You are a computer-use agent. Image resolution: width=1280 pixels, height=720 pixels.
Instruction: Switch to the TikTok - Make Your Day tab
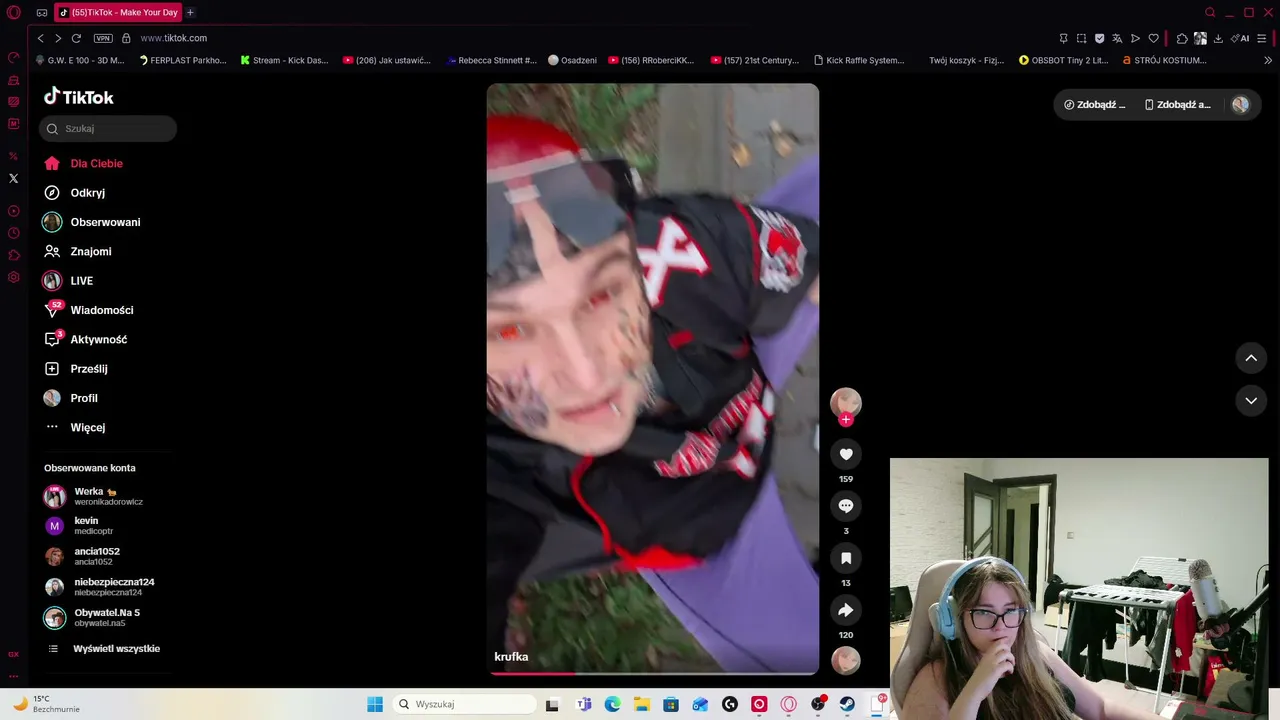[x=118, y=13]
